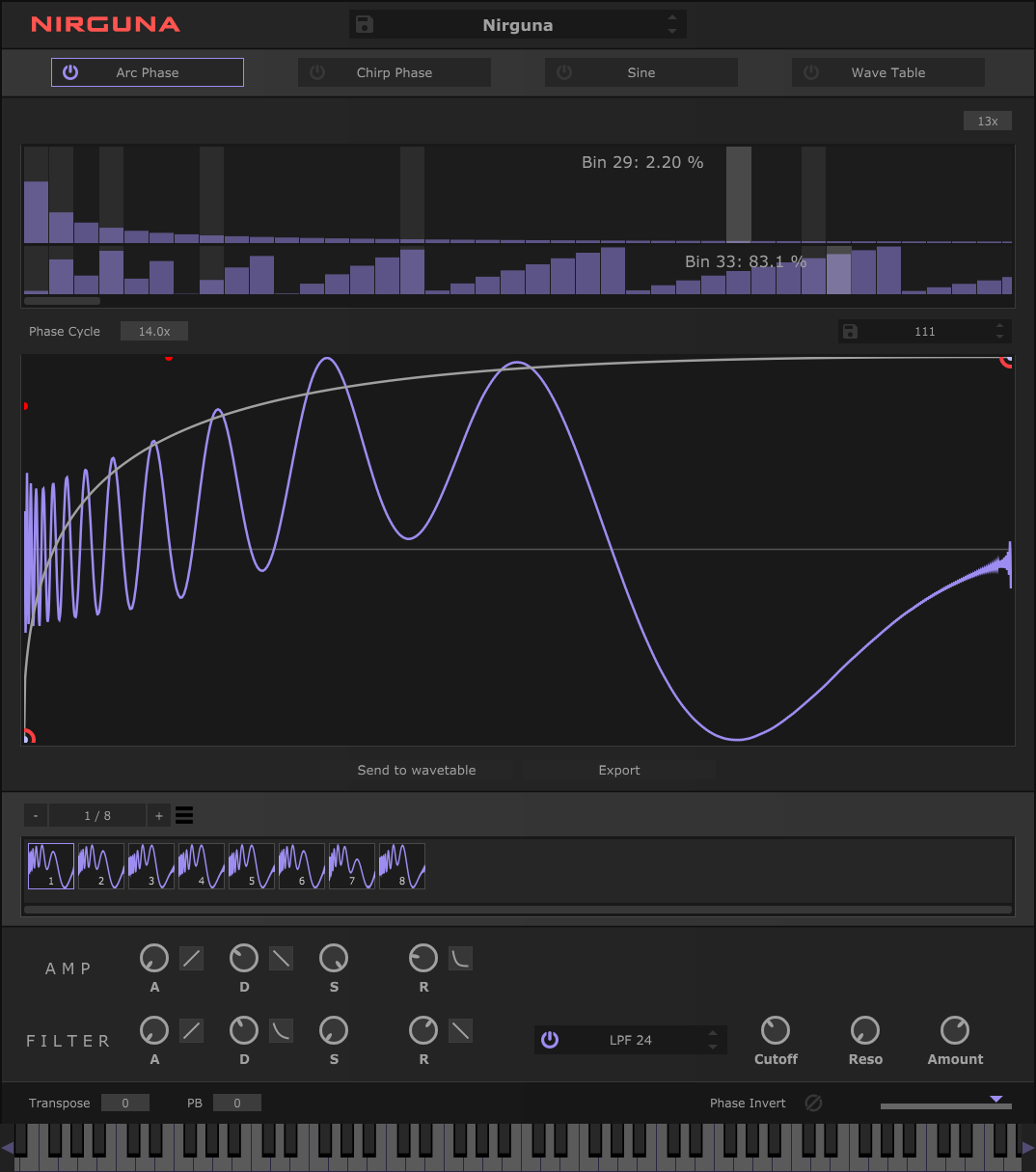
Task: Click the FILTER release knob
Action: pyautogui.click(x=423, y=1030)
